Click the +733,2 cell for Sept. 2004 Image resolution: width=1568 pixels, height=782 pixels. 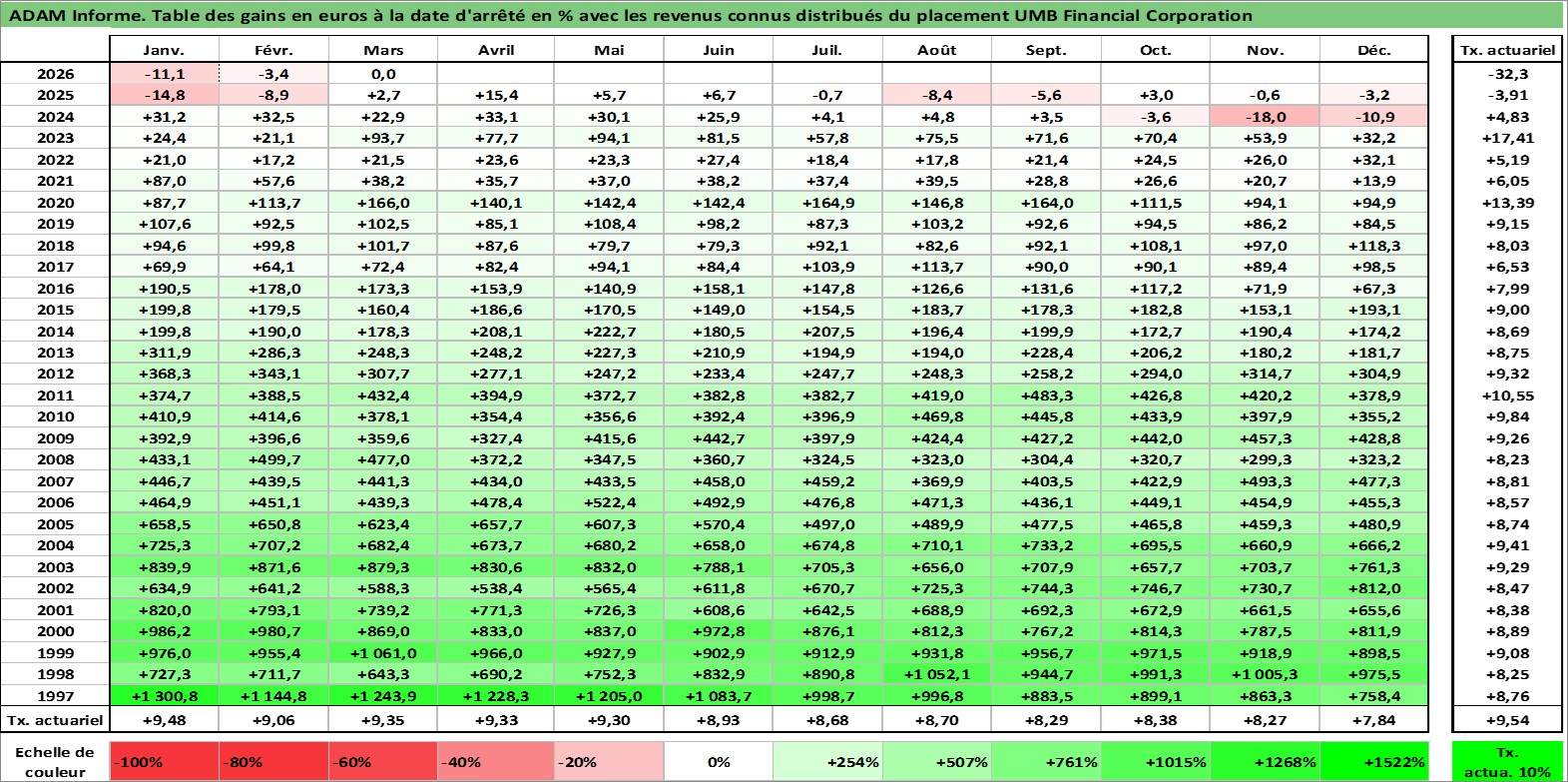coord(1046,545)
